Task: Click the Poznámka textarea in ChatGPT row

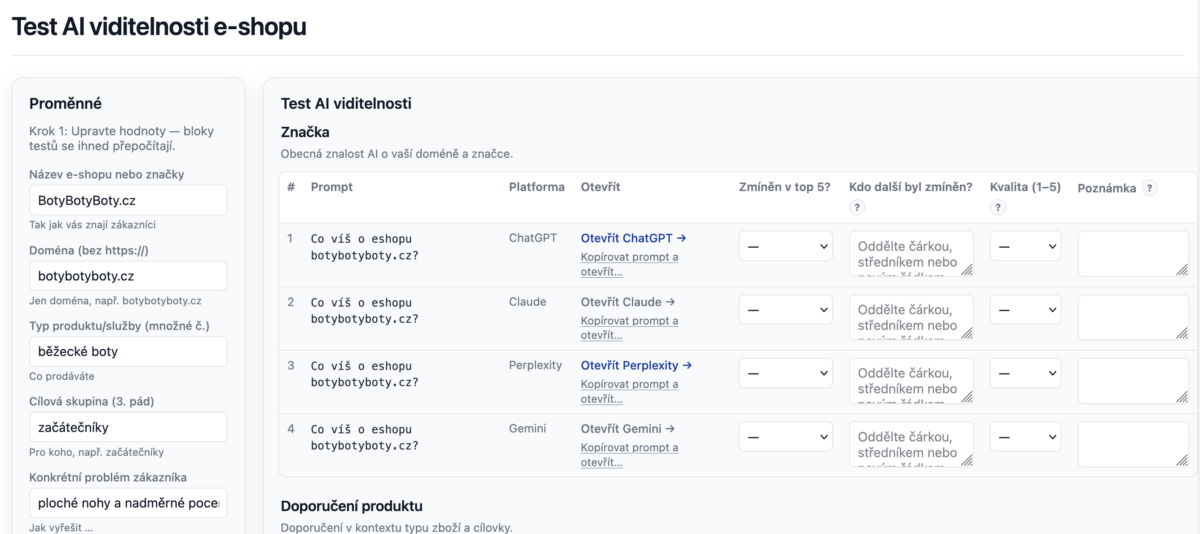Action: 1133,254
